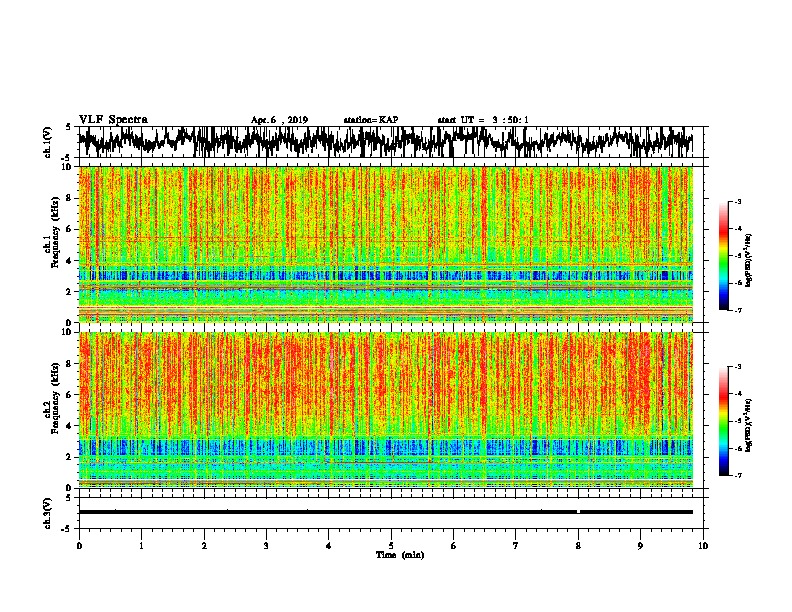Click the time-axis tick label "6" minutes
The height and width of the screenshot is (612, 792).
click(x=454, y=545)
